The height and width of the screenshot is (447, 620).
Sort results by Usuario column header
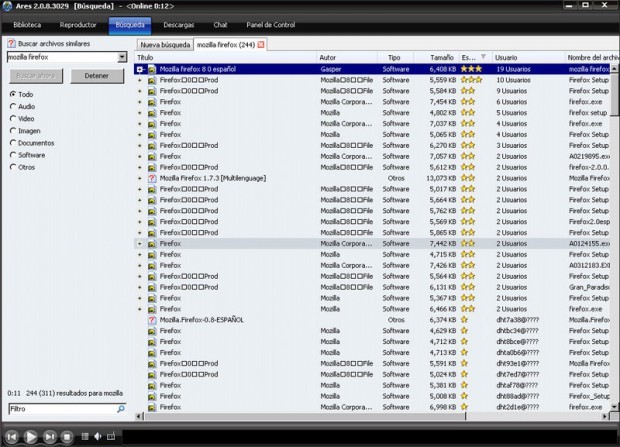(x=529, y=57)
